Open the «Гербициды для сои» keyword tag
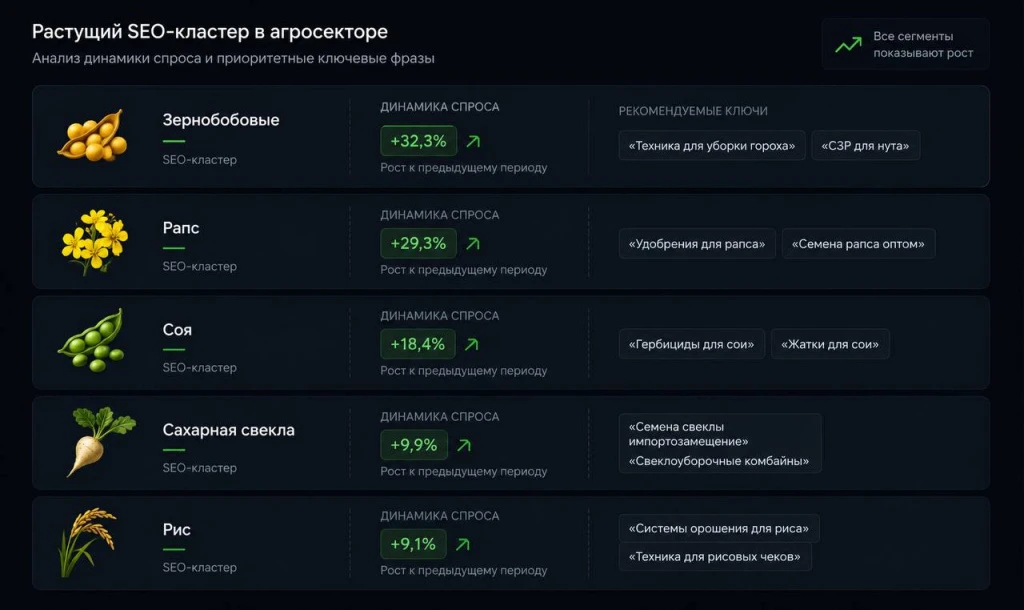The height and width of the screenshot is (610, 1024). click(692, 344)
